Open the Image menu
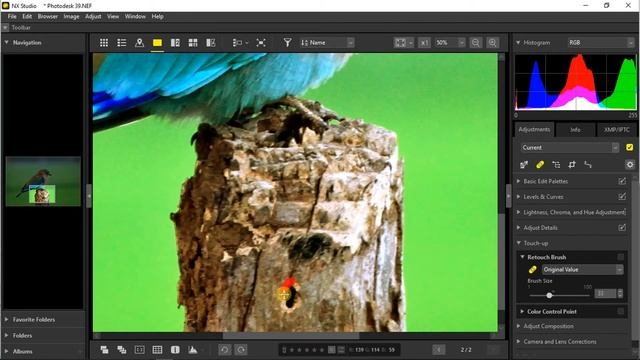The width and height of the screenshot is (640, 360). point(71,17)
